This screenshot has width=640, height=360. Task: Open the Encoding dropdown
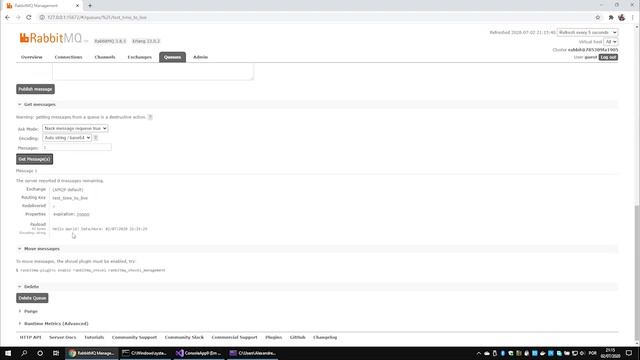(x=67, y=138)
